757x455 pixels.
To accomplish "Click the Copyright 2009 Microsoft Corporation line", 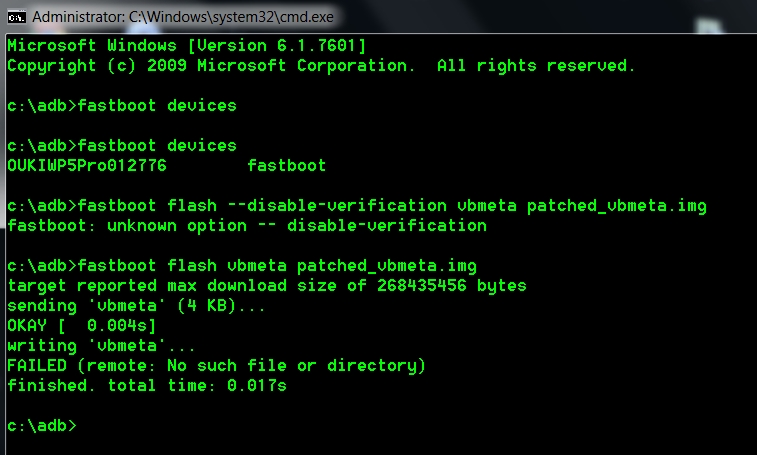I will click(321, 66).
